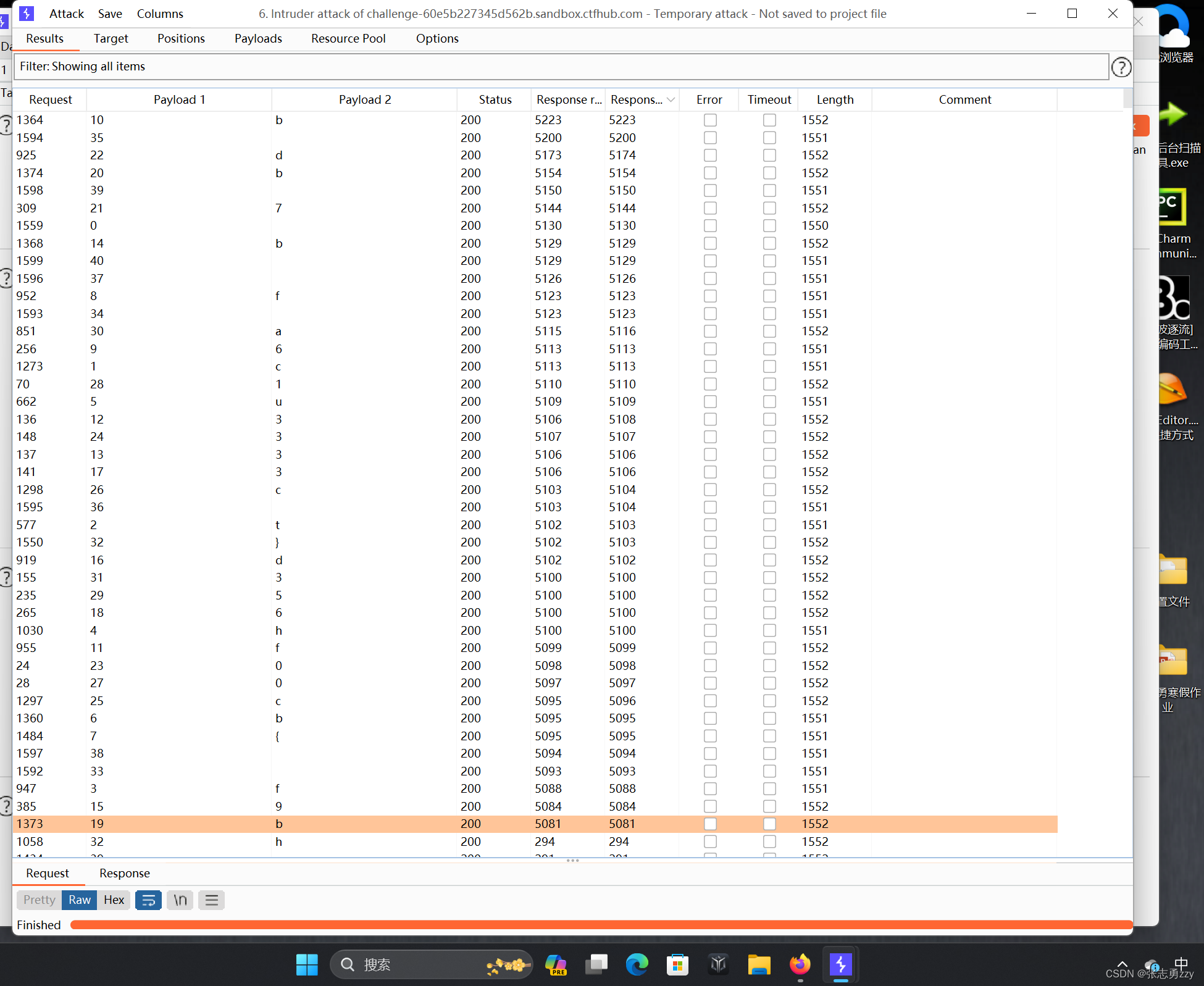Check the Timeout checkbox on highlighted request 1373
Screen dimensions: 1204x986
coord(769,824)
